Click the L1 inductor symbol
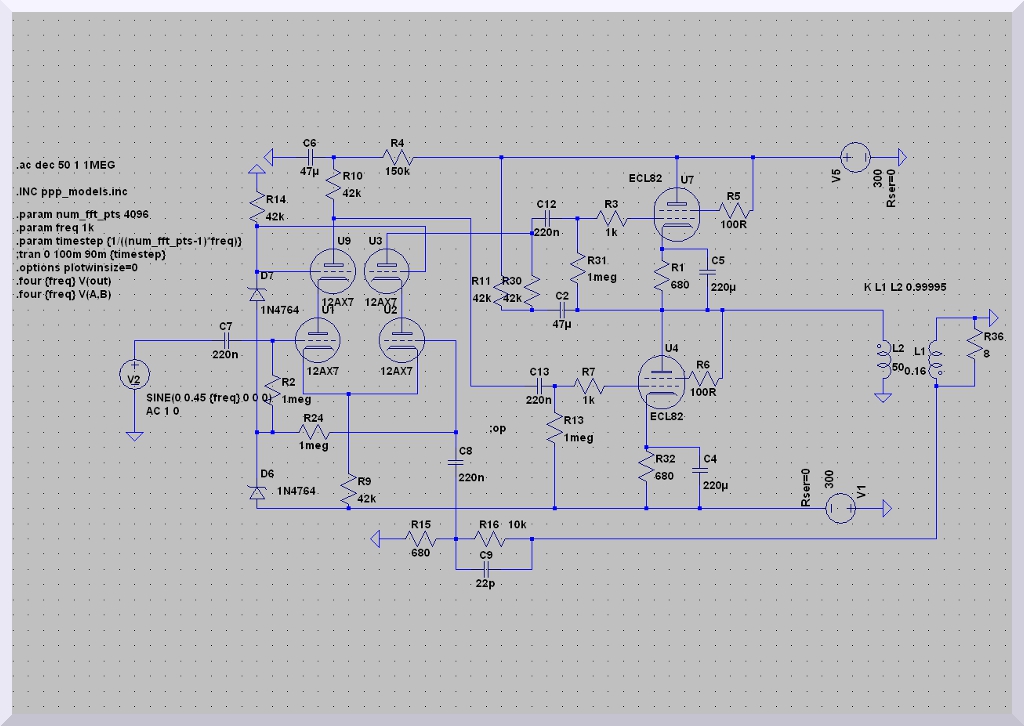Viewport: 1024px width, 726px height. pyautogui.click(x=935, y=359)
